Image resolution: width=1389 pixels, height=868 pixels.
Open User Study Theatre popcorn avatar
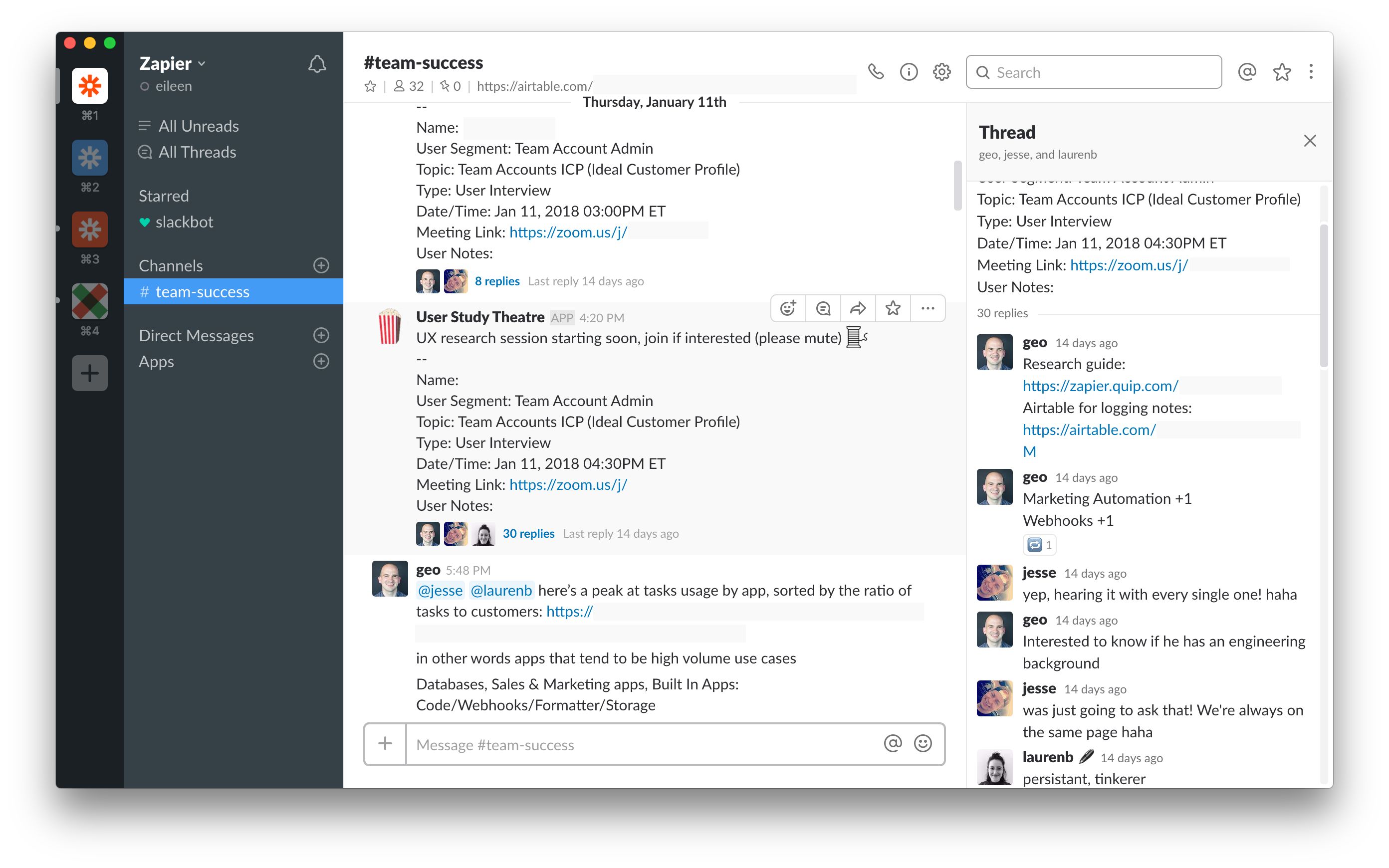[390, 327]
